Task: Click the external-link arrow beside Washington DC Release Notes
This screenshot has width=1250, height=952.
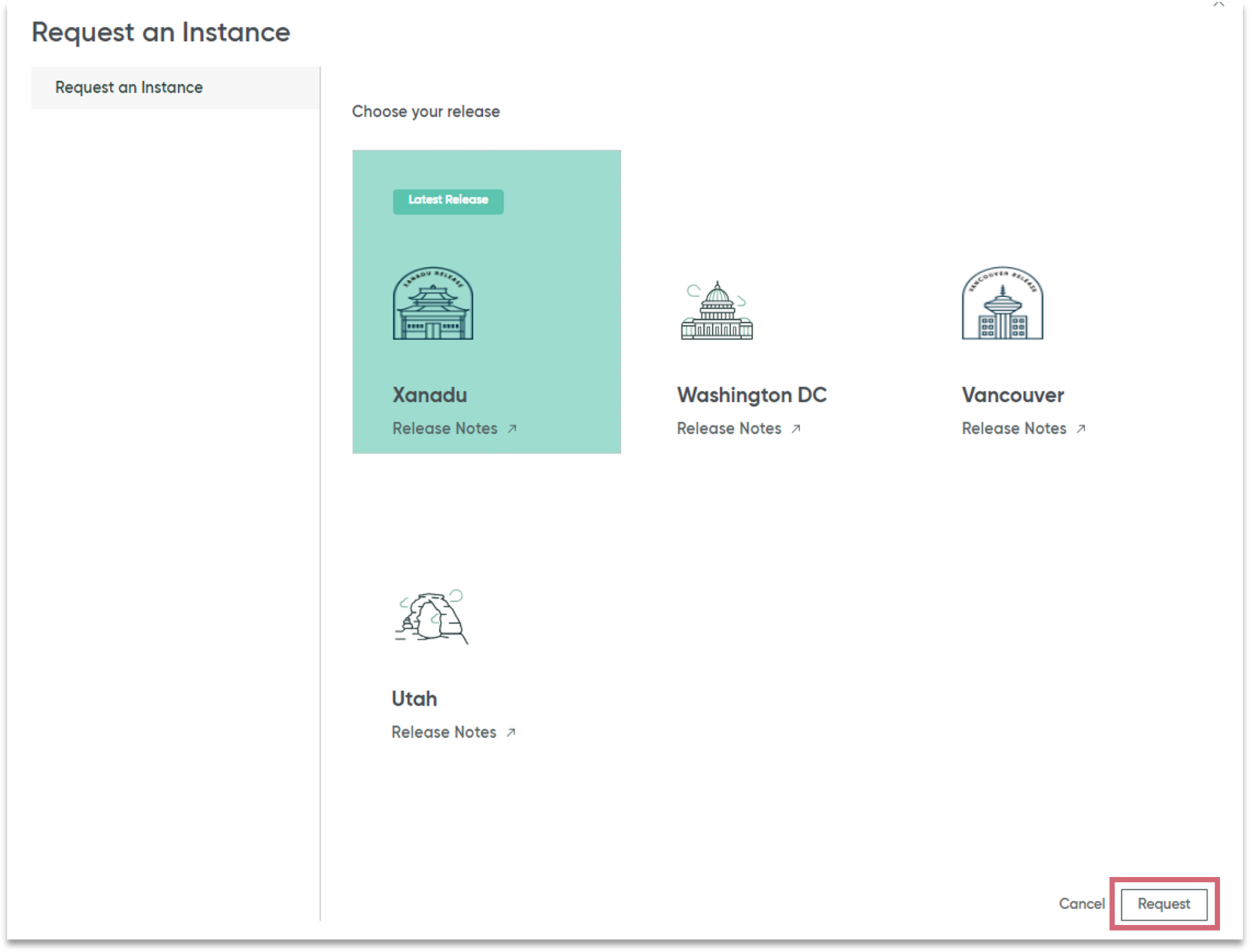Action: click(x=797, y=429)
